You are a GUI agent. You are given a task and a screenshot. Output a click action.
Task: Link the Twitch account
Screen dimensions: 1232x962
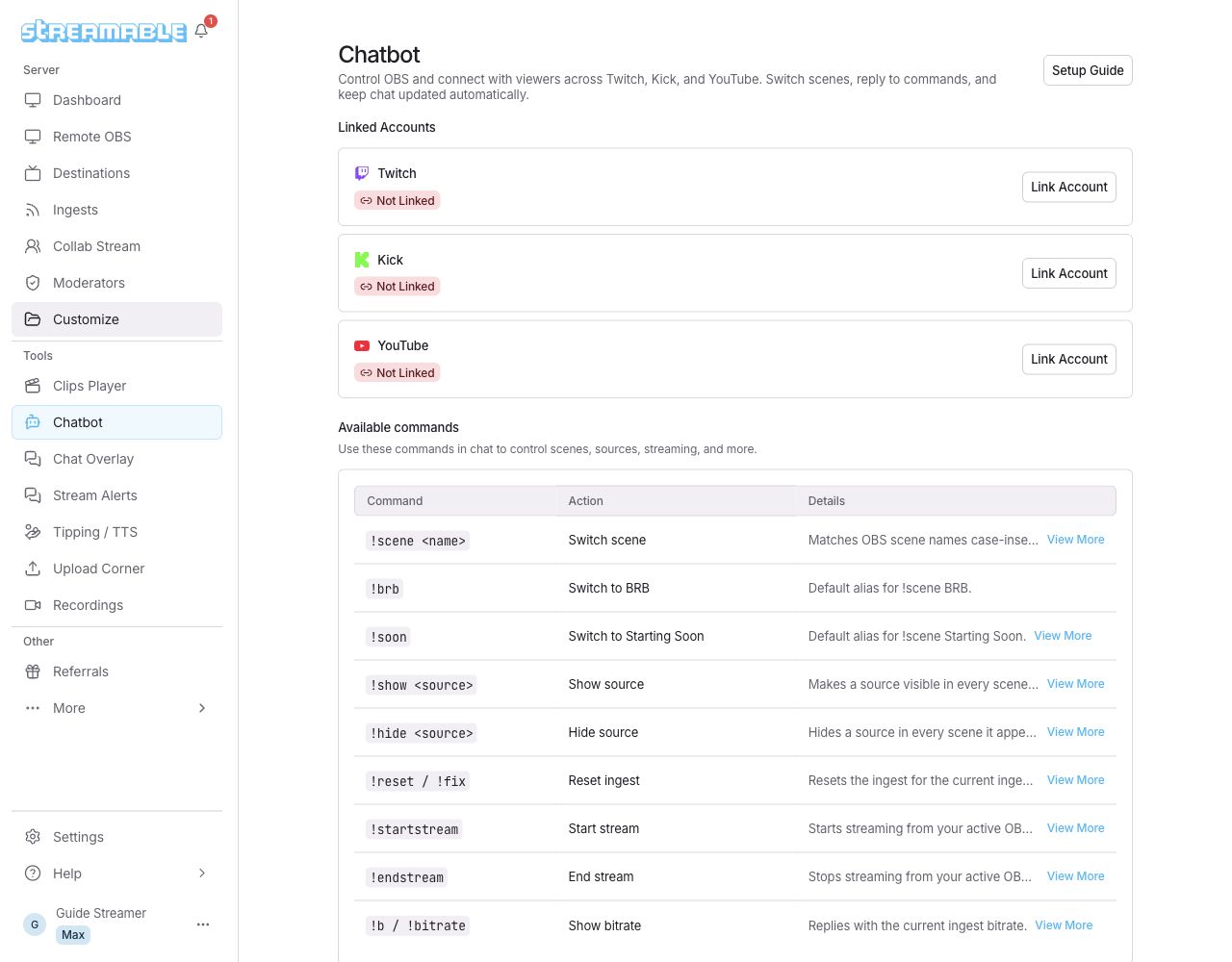point(1069,187)
